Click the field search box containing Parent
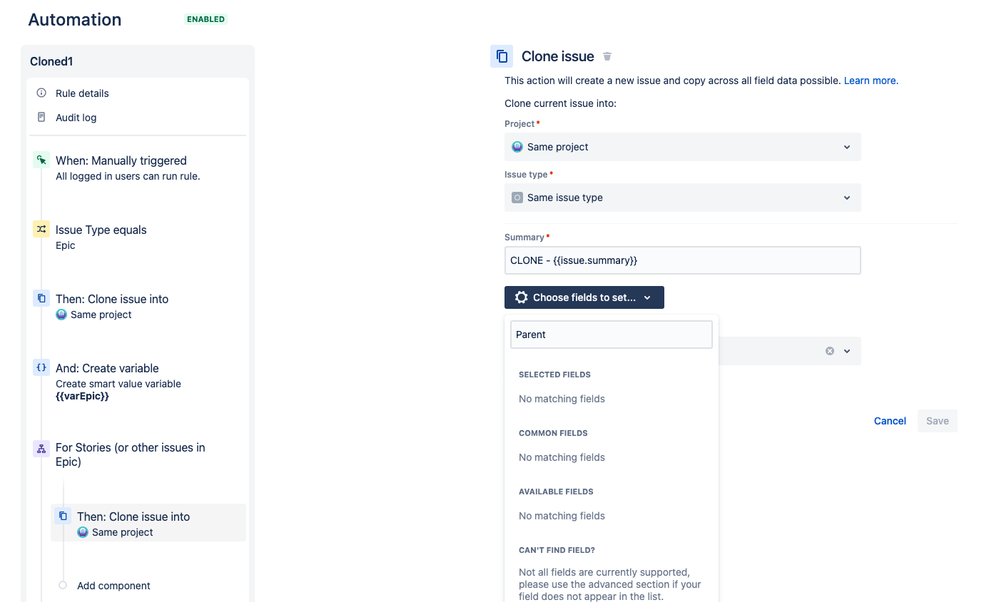This screenshot has width=999, height=602. coord(611,334)
